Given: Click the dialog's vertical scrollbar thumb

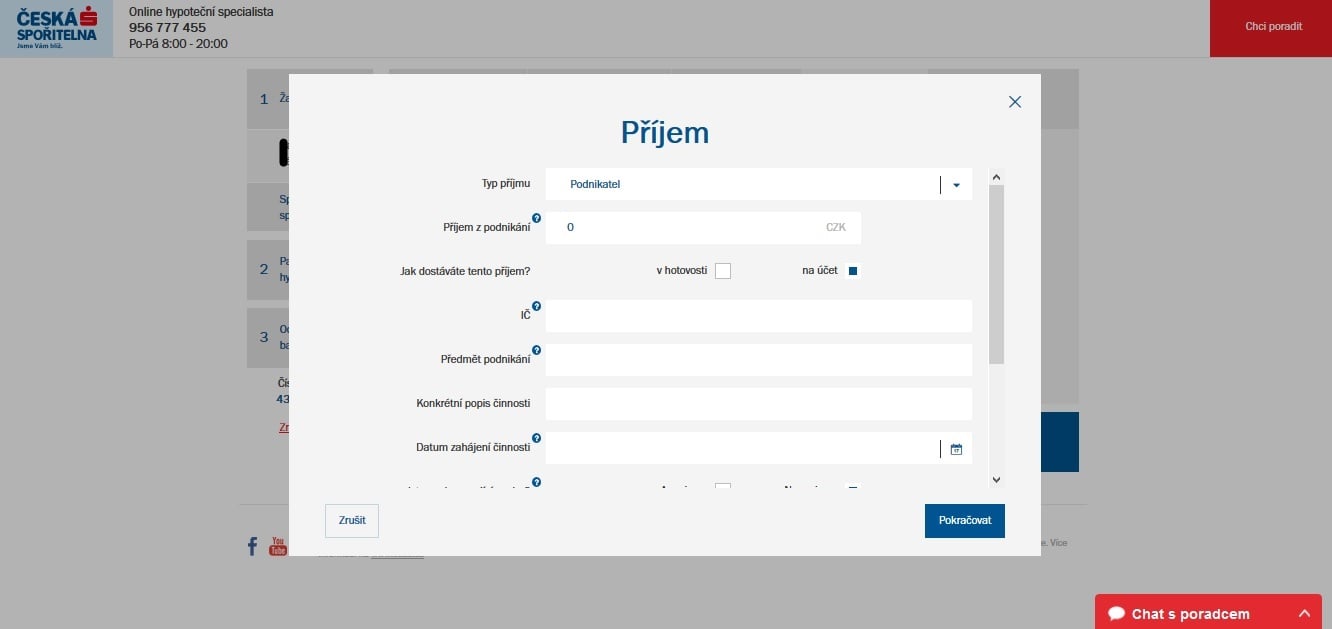Looking at the screenshot, I should point(996,275).
